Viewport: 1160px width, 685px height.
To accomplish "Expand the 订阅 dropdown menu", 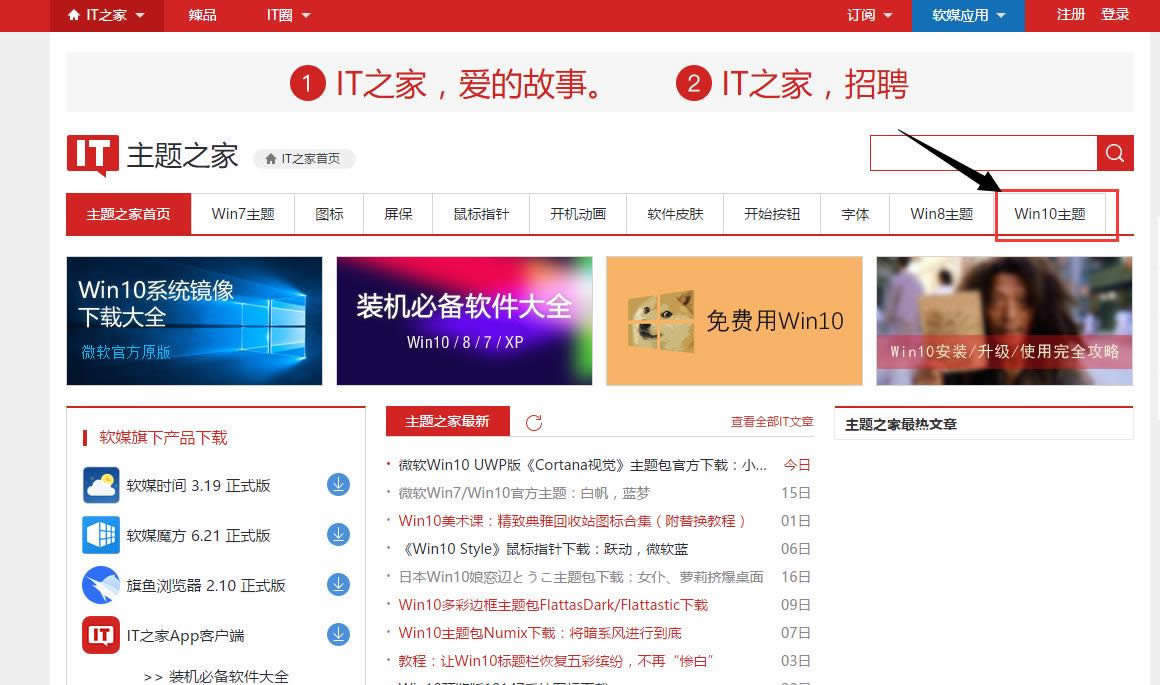I will [x=868, y=15].
